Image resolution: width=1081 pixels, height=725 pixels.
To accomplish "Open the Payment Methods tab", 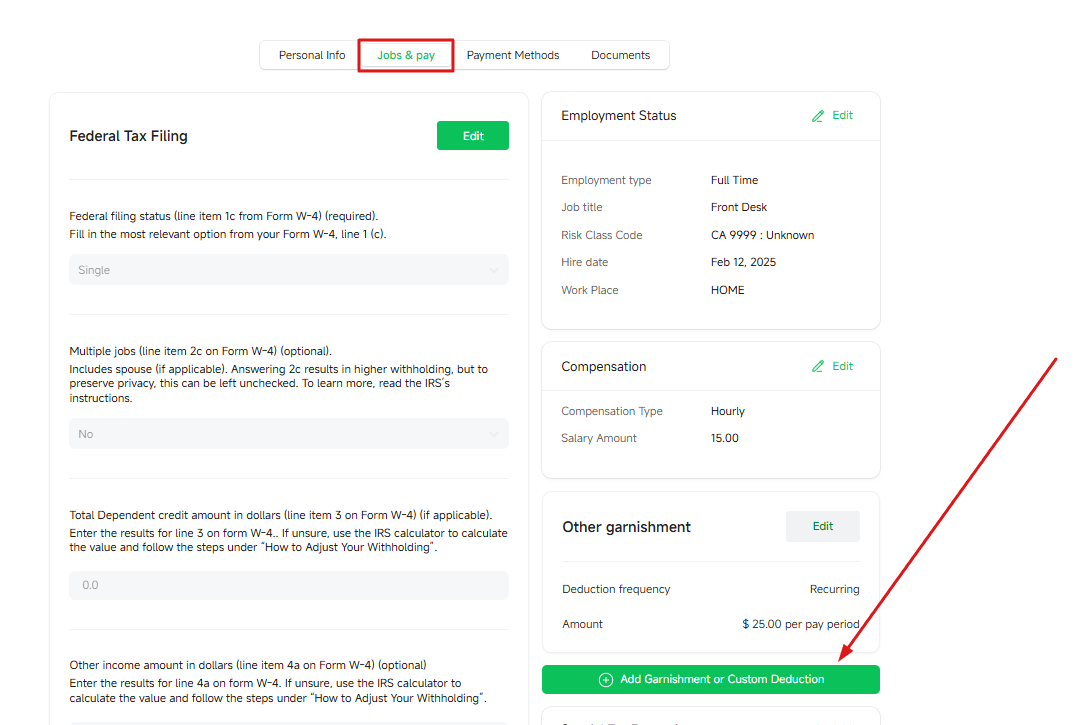I will click(x=513, y=55).
